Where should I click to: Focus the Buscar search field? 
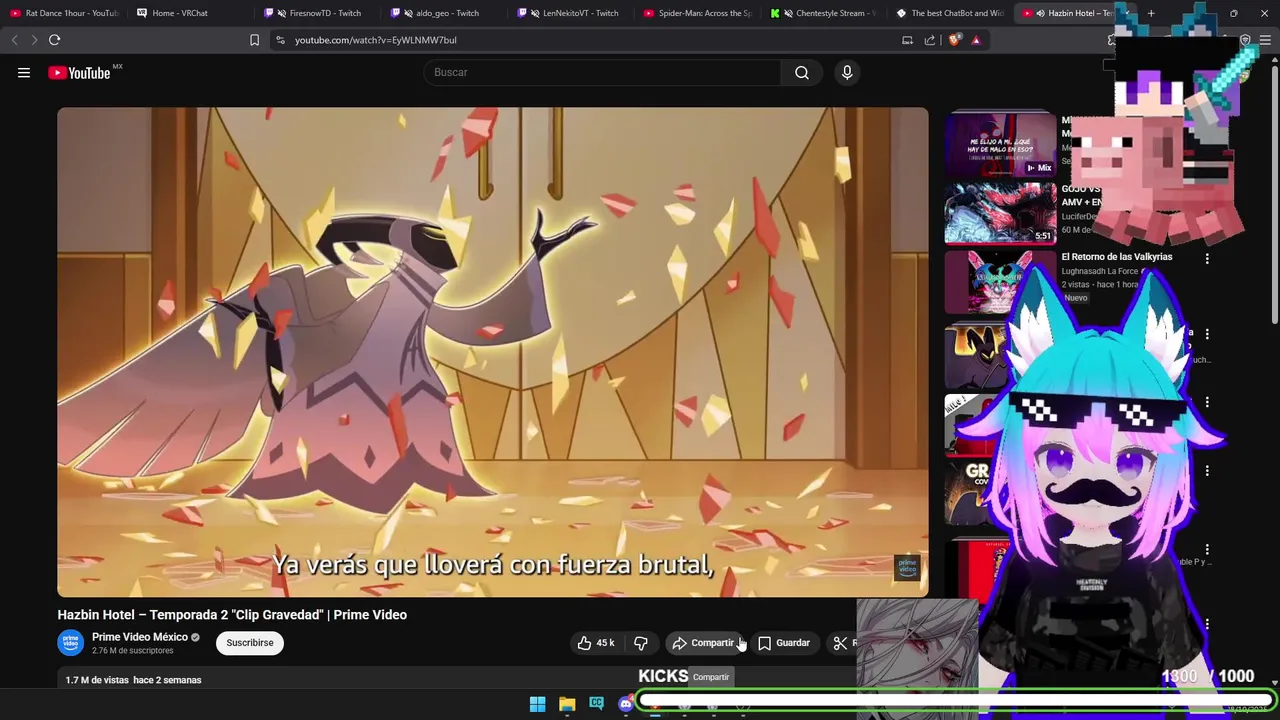click(602, 72)
